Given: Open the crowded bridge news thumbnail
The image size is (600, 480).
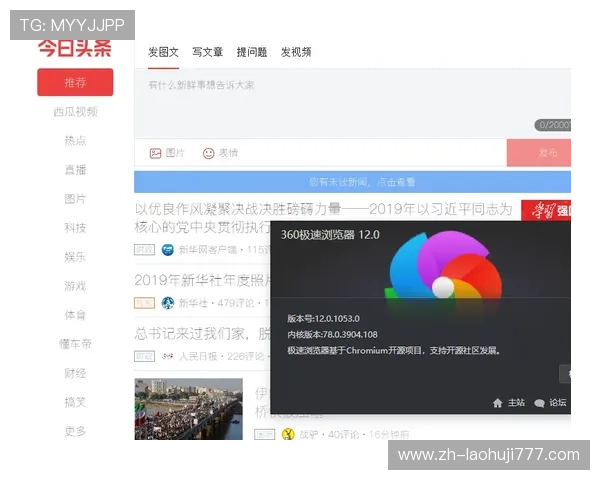Looking at the screenshot, I should pyautogui.click(x=188, y=409).
